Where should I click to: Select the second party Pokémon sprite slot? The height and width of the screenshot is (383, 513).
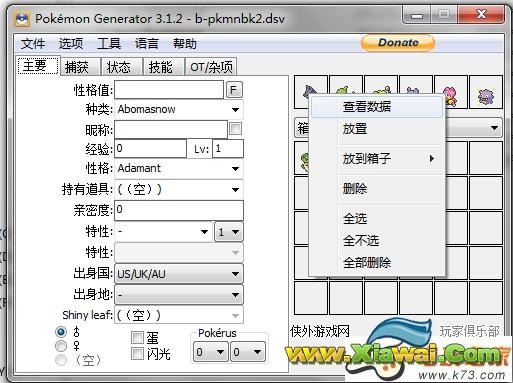(346, 92)
